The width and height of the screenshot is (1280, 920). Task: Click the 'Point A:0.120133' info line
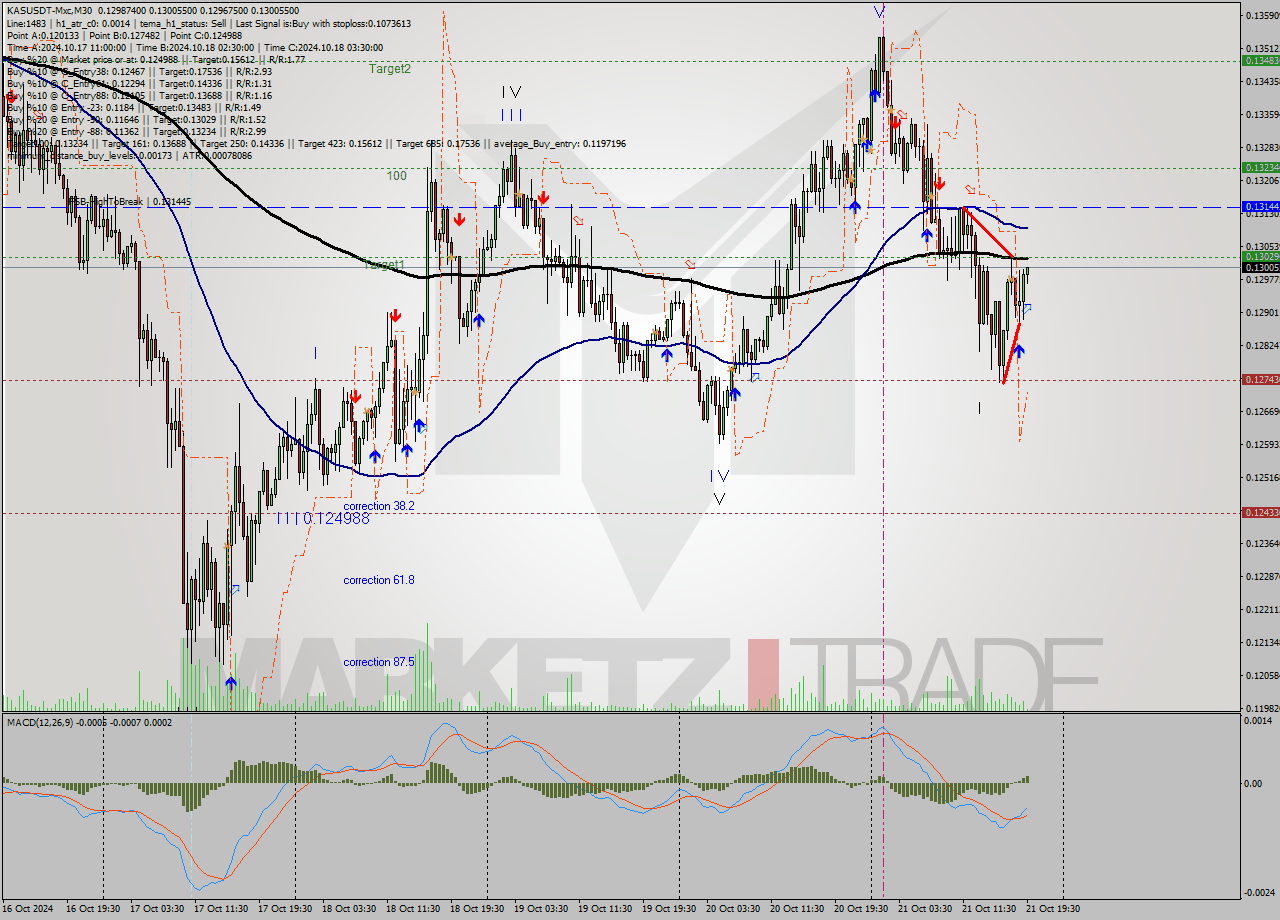(x=43, y=35)
